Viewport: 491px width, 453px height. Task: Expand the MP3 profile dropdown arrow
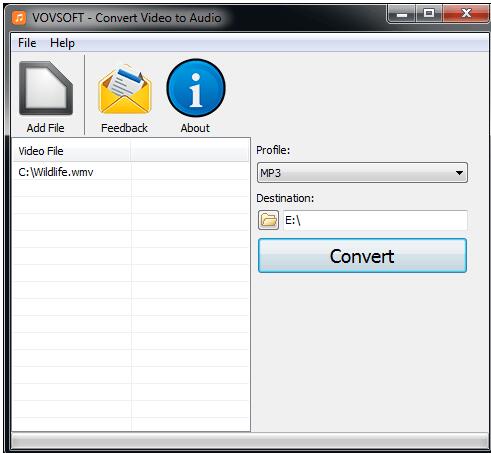pyautogui.click(x=459, y=173)
